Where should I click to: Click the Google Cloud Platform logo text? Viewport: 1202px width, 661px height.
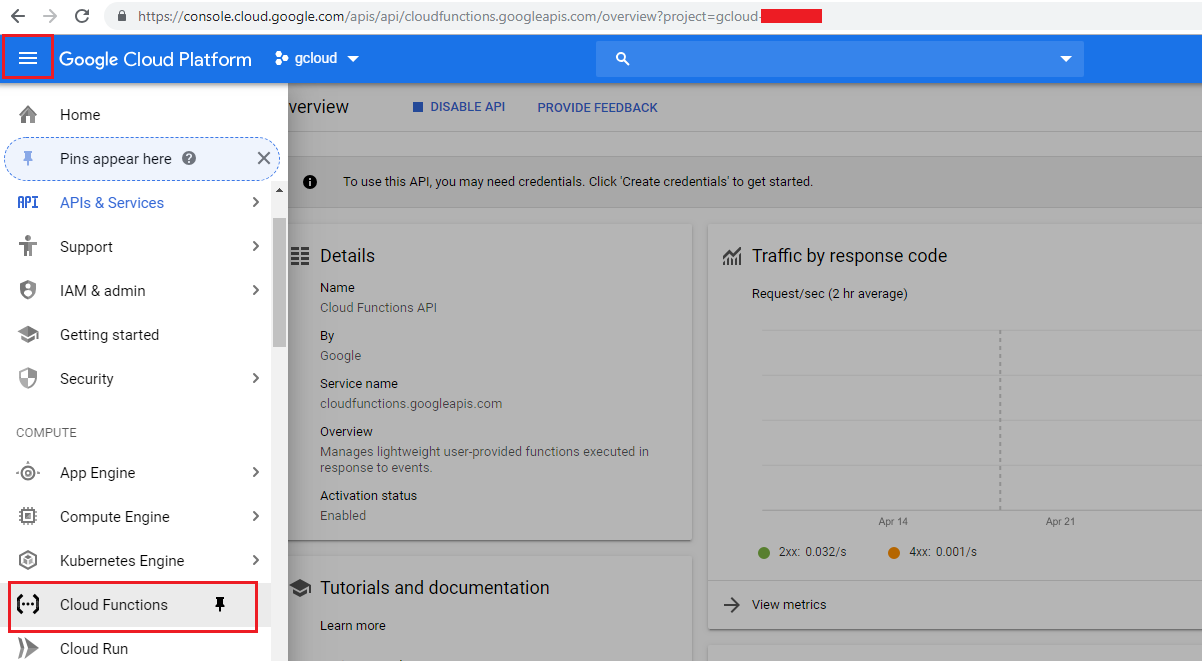point(155,59)
